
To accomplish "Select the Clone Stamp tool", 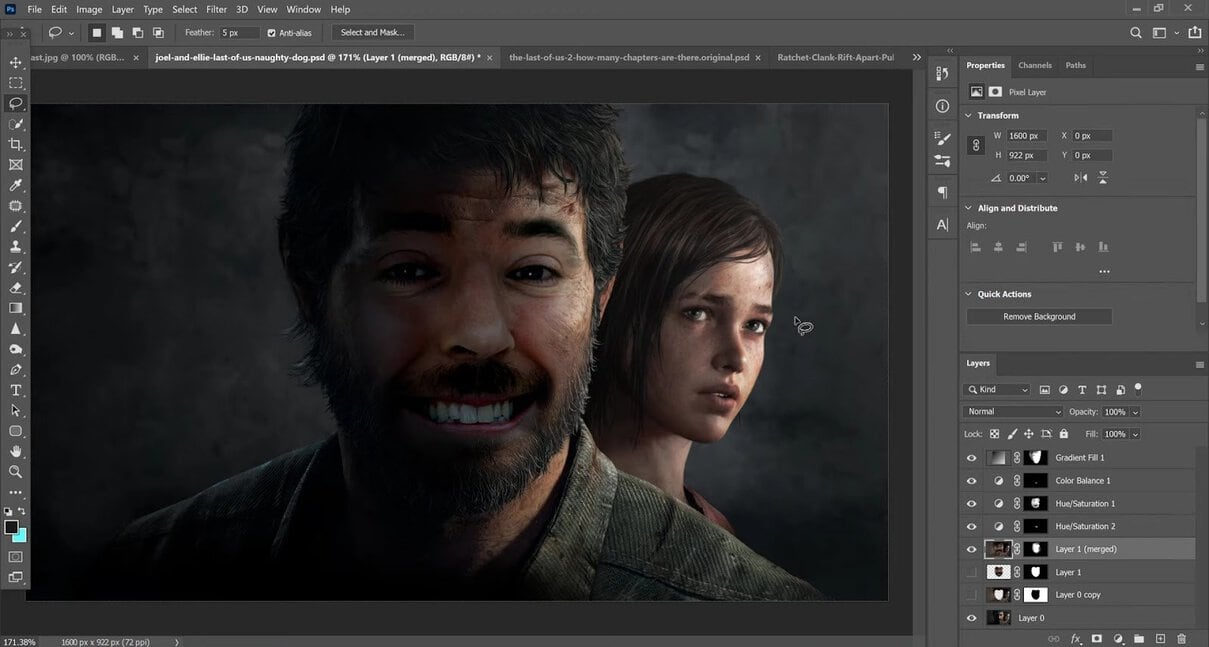I will point(15,246).
